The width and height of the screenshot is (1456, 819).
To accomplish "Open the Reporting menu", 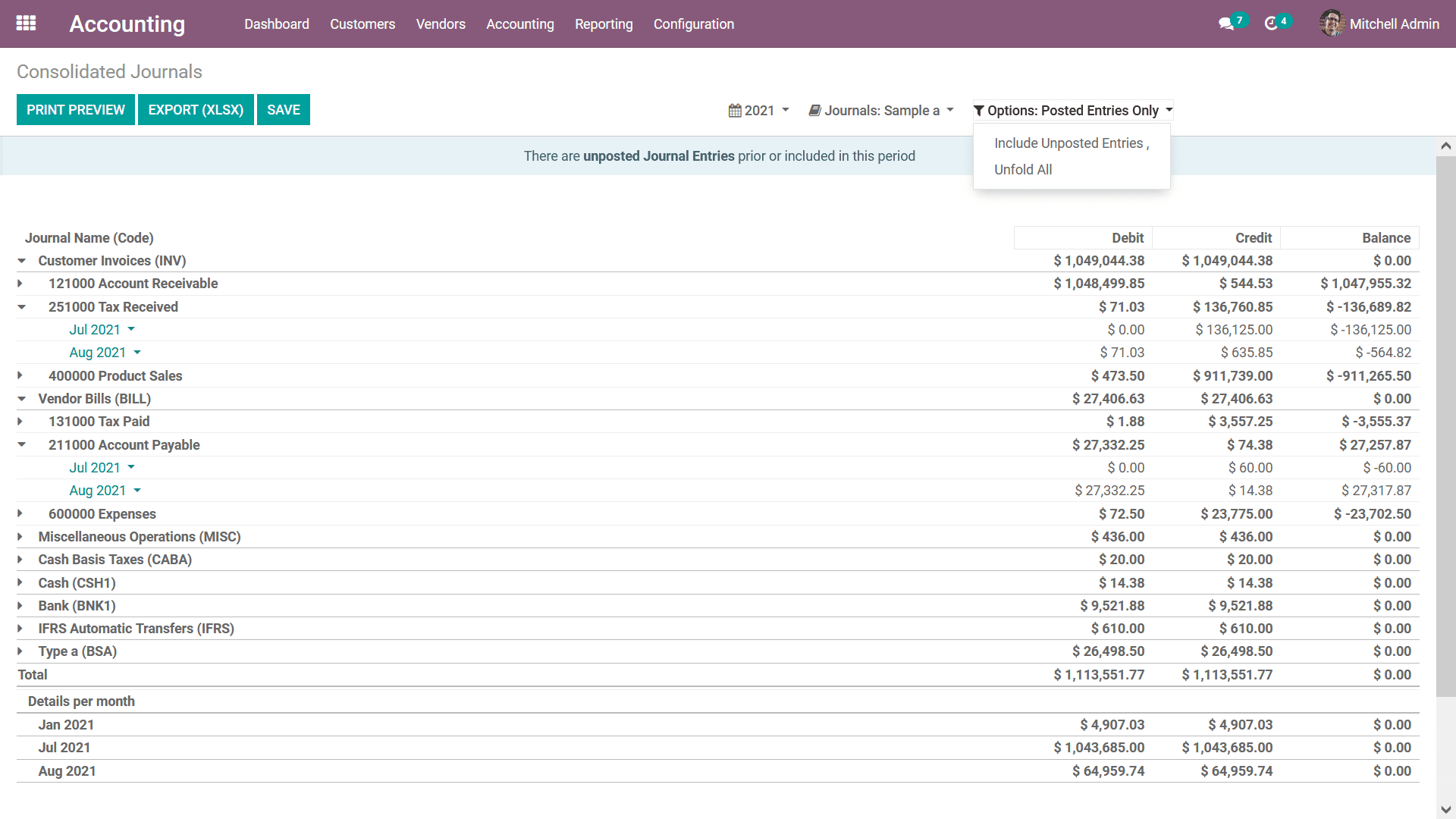I will [x=603, y=24].
